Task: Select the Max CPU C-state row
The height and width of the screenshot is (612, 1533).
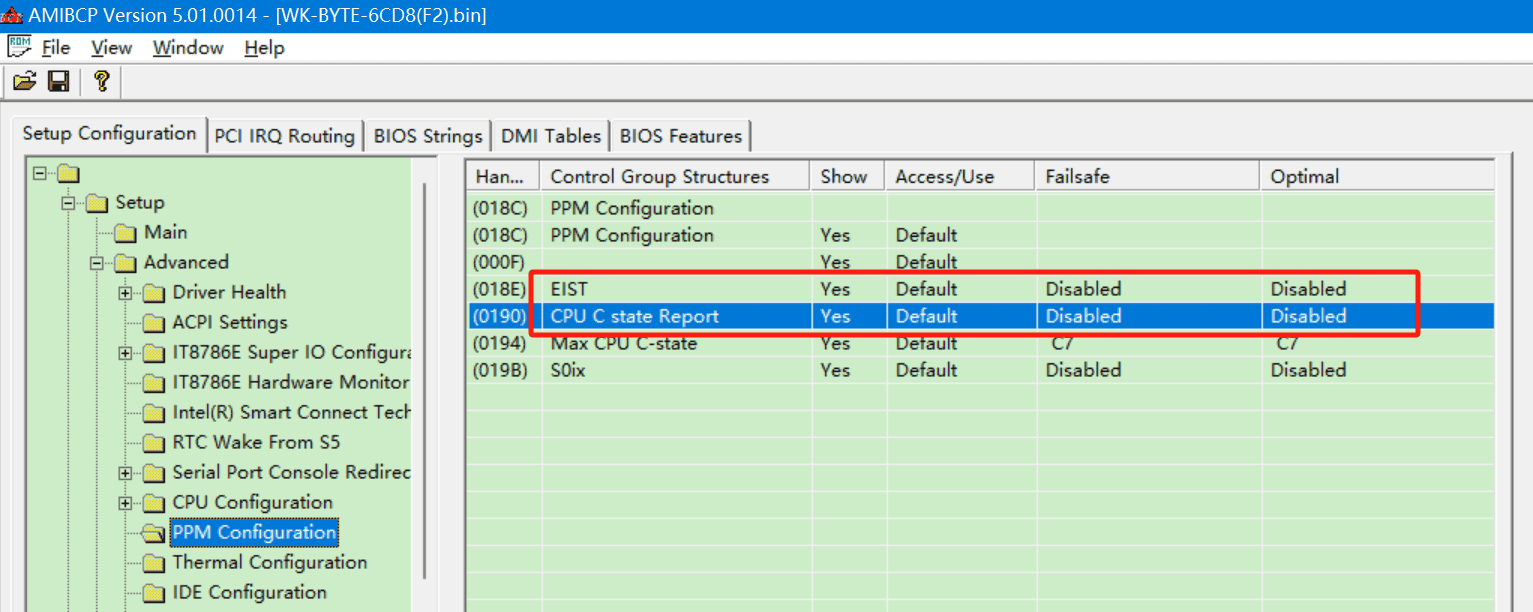Action: [x=623, y=343]
